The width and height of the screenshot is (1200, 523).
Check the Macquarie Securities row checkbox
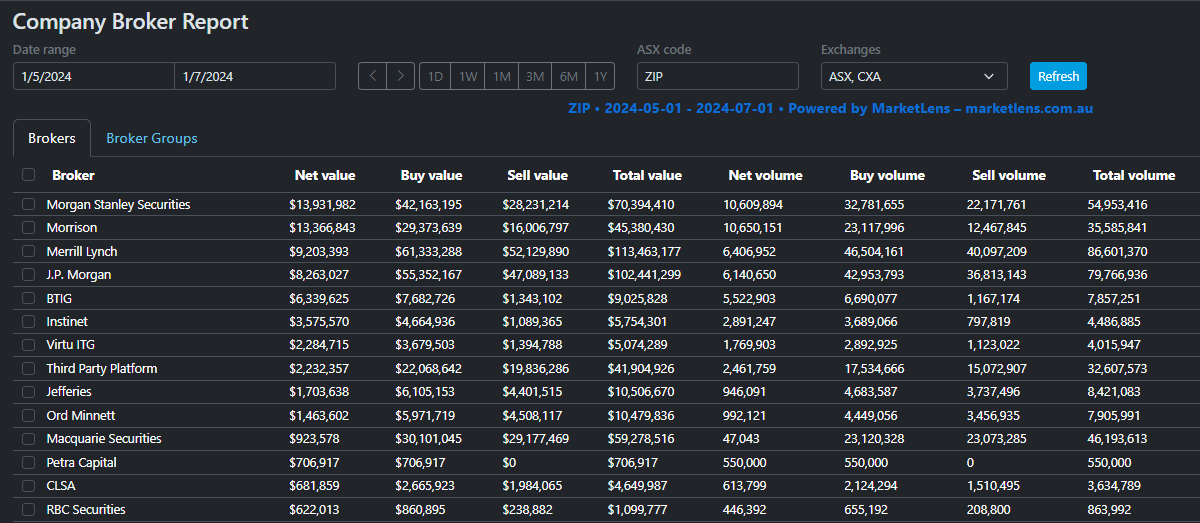28,439
